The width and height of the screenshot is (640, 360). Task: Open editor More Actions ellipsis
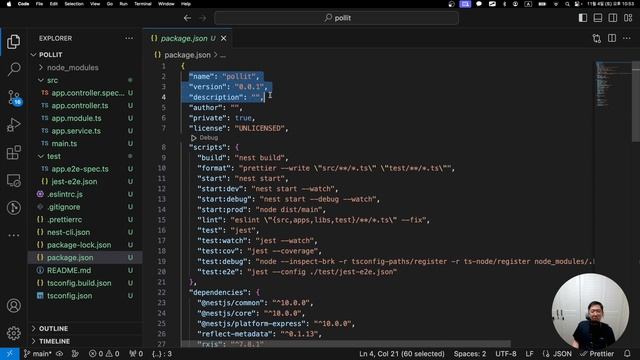(627, 38)
